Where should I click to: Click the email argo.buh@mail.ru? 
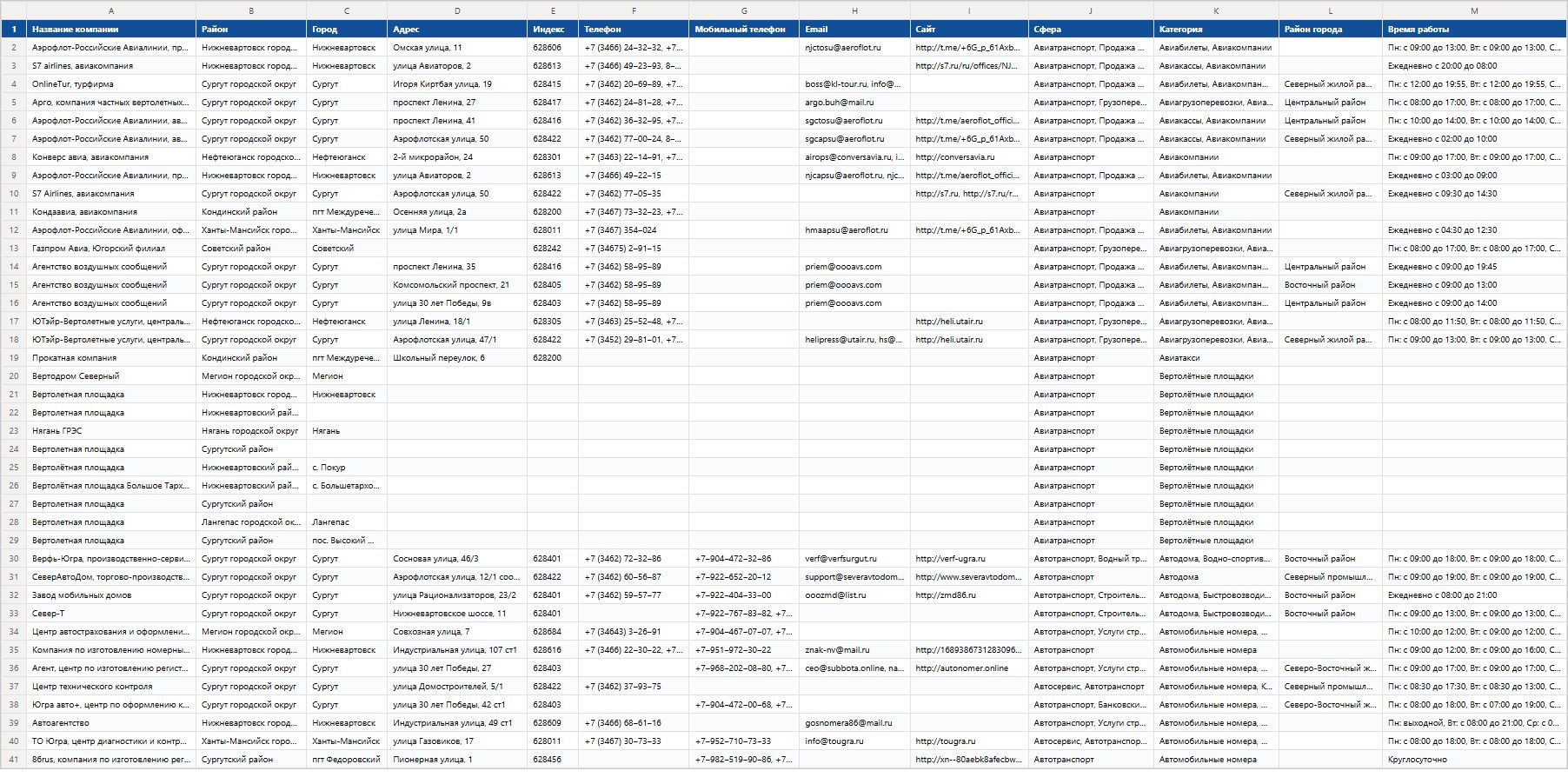840,102
